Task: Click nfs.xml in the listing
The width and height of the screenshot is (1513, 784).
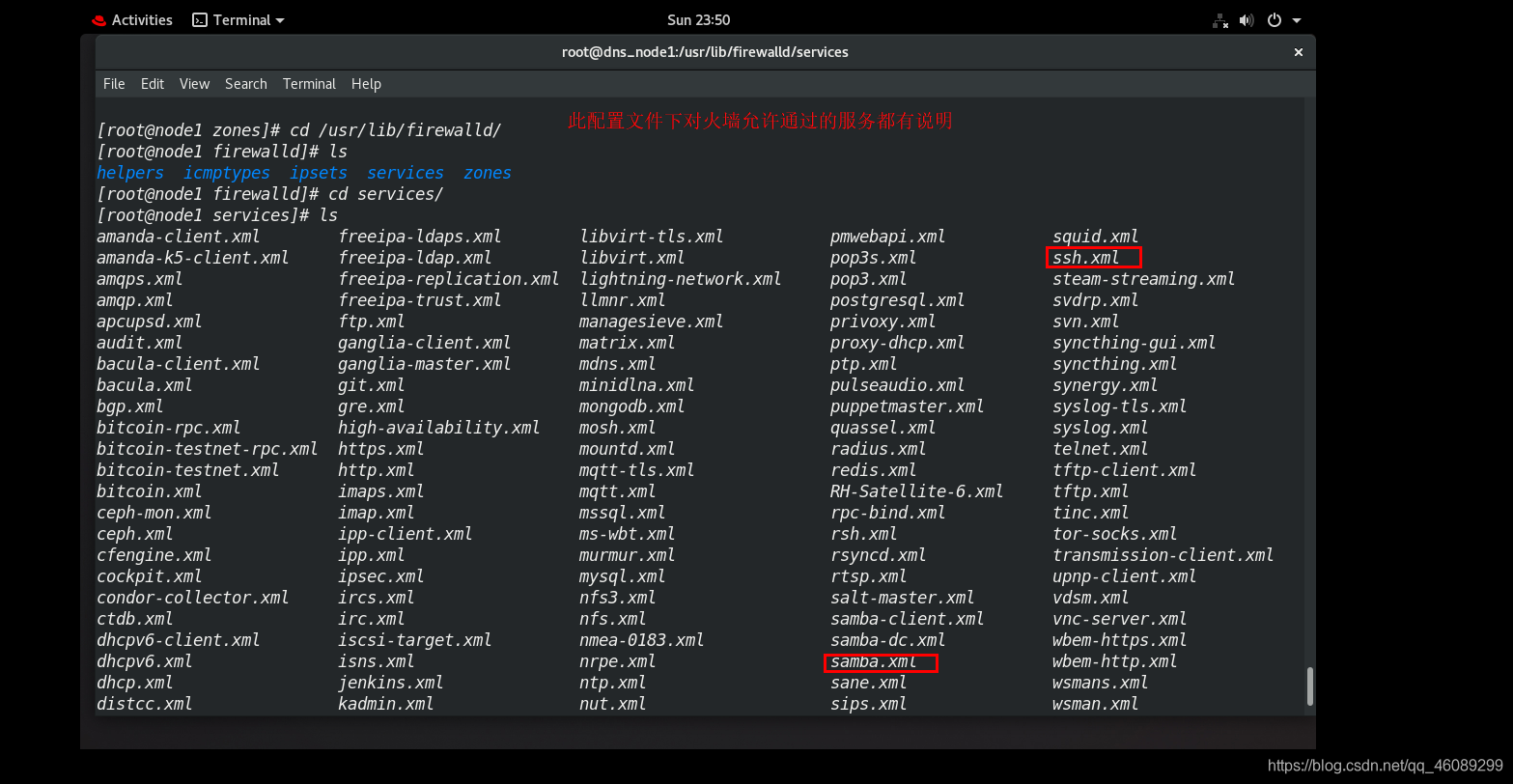Action: [613, 619]
